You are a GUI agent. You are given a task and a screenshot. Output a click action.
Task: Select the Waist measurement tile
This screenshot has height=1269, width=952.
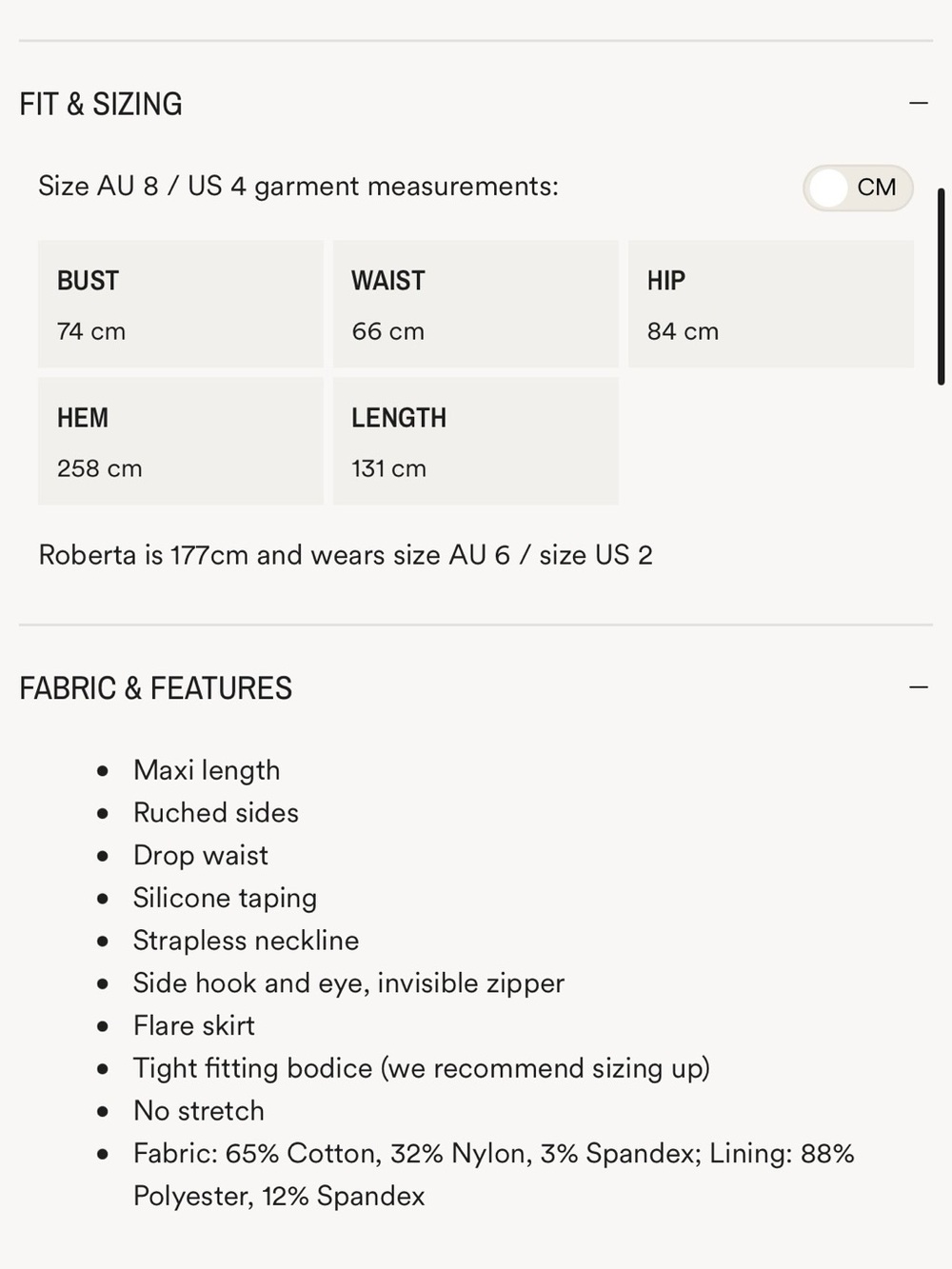(476, 304)
